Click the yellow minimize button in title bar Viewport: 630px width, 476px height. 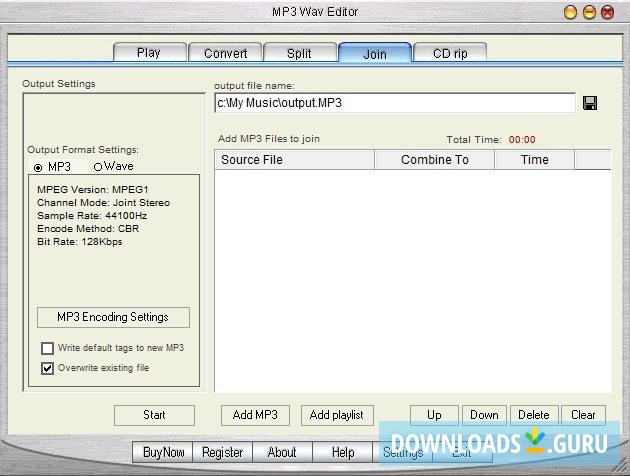(x=589, y=12)
